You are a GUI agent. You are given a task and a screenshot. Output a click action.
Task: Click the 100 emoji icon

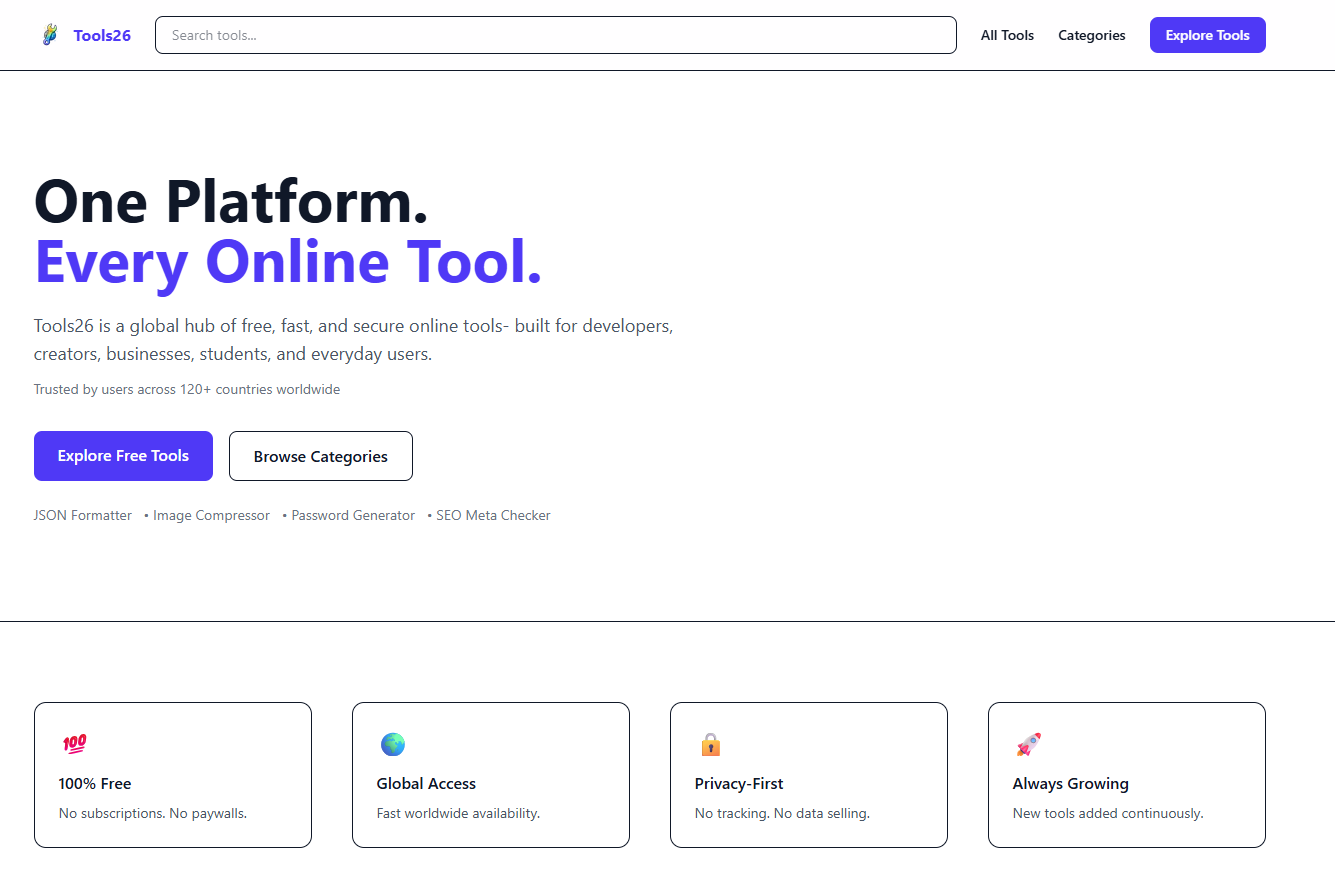point(74,744)
